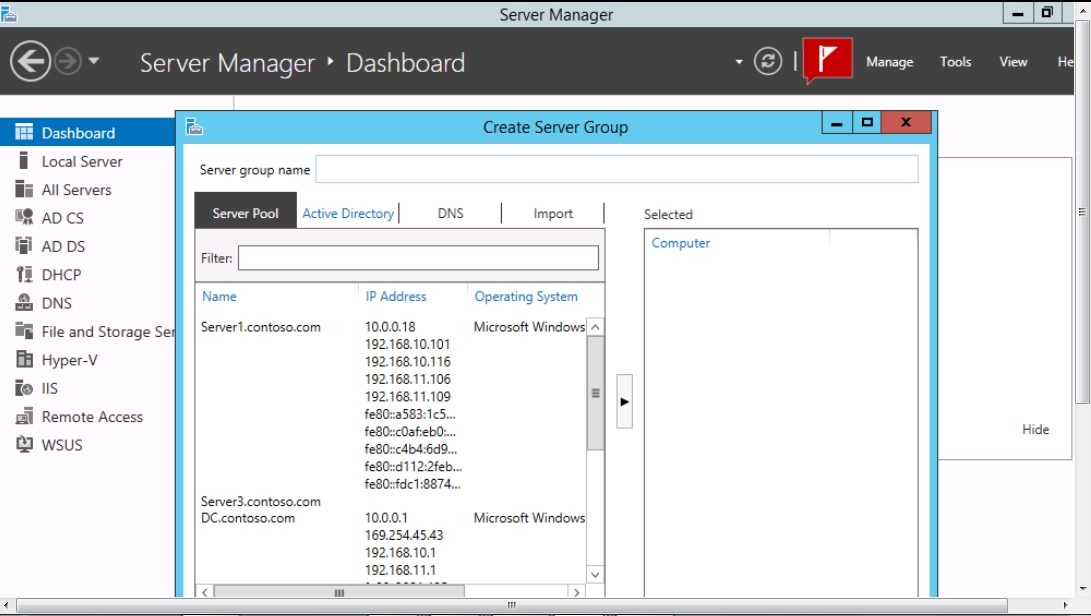Click the Server group name input field

click(616, 169)
